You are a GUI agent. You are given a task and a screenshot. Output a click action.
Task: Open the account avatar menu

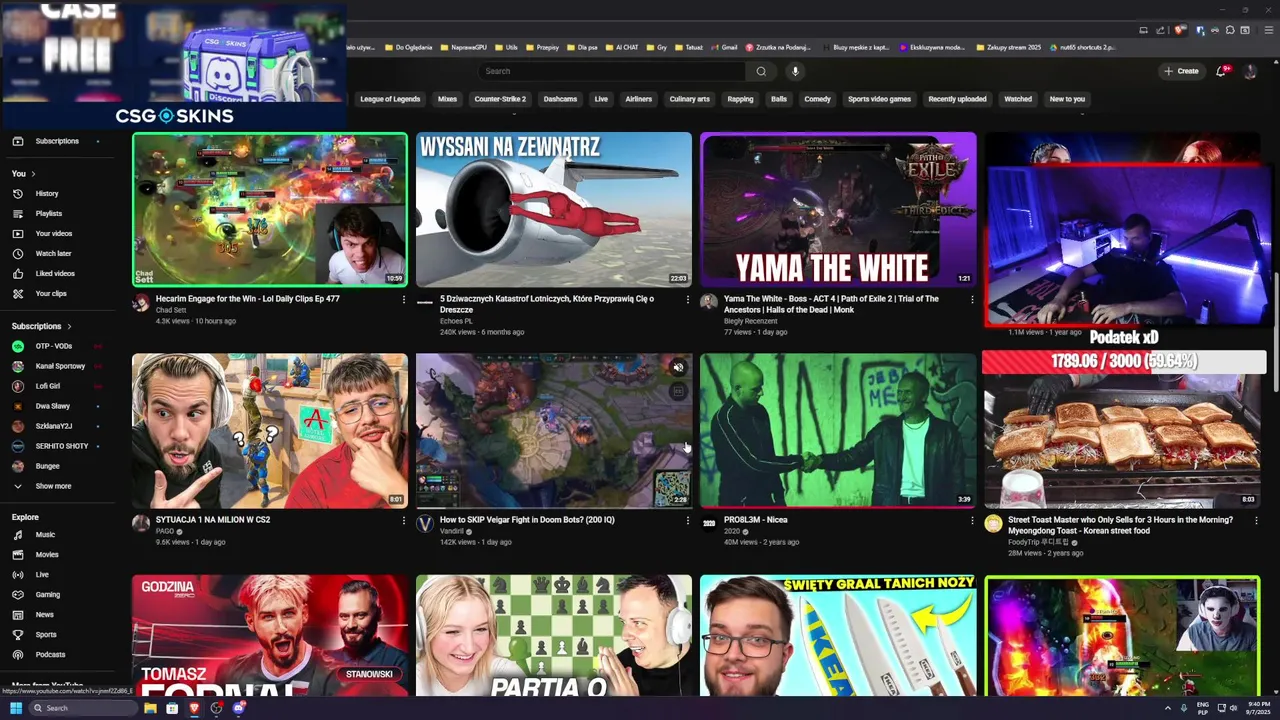pyautogui.click(x=1250, y=71)
